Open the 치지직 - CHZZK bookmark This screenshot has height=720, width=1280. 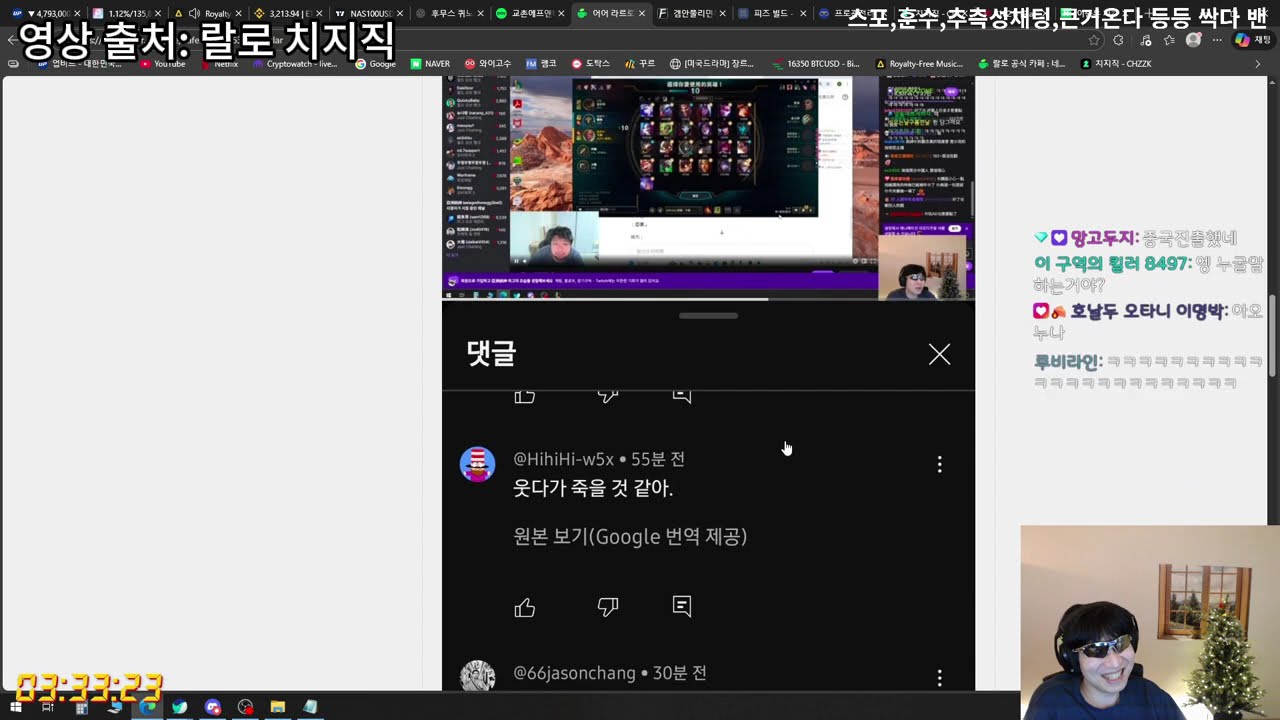[1116, 63]
